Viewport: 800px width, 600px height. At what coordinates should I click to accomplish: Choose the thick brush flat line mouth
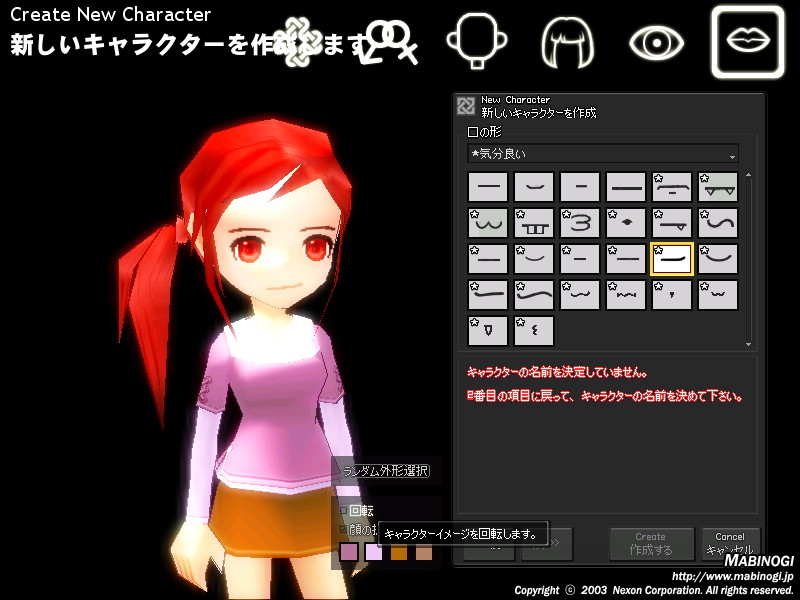pyautogui.click(x=488, y=295)
